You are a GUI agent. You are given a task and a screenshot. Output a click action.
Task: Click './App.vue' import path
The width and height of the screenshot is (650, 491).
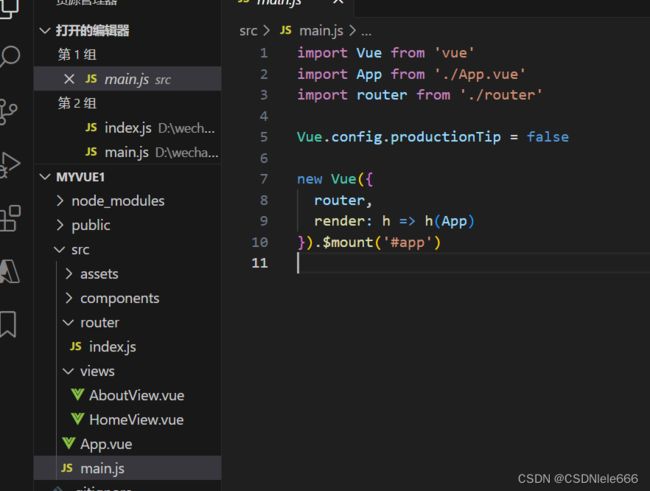tap(480, 74)
